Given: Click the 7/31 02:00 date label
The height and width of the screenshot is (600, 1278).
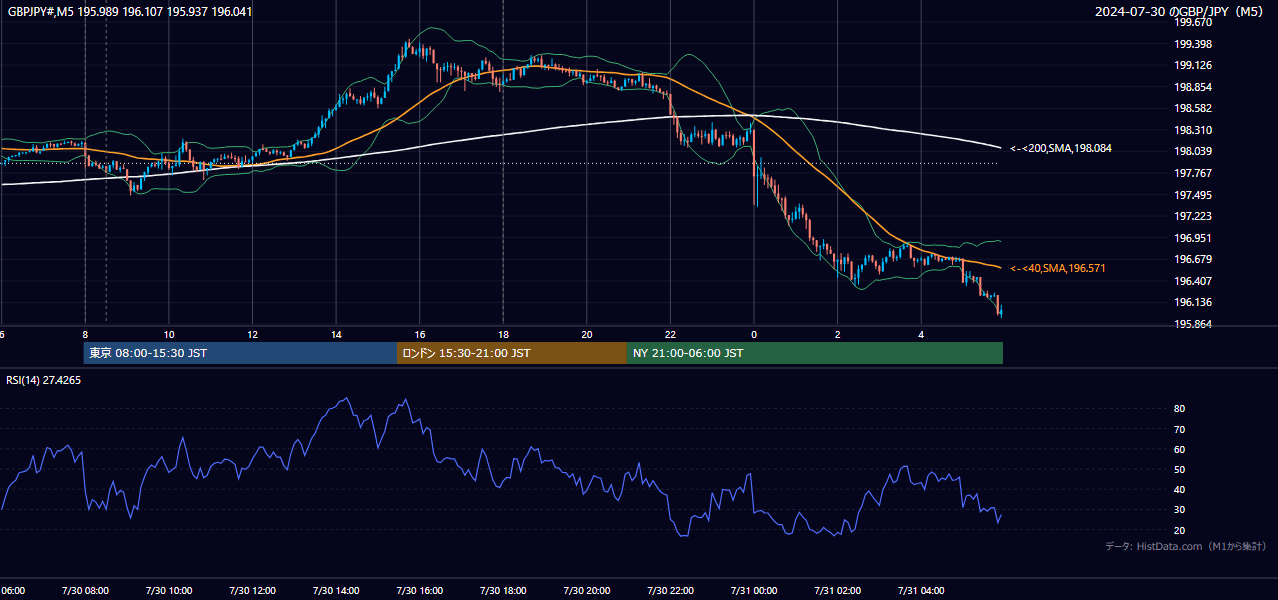Looking at the screenshot, I should pos(838,591).
